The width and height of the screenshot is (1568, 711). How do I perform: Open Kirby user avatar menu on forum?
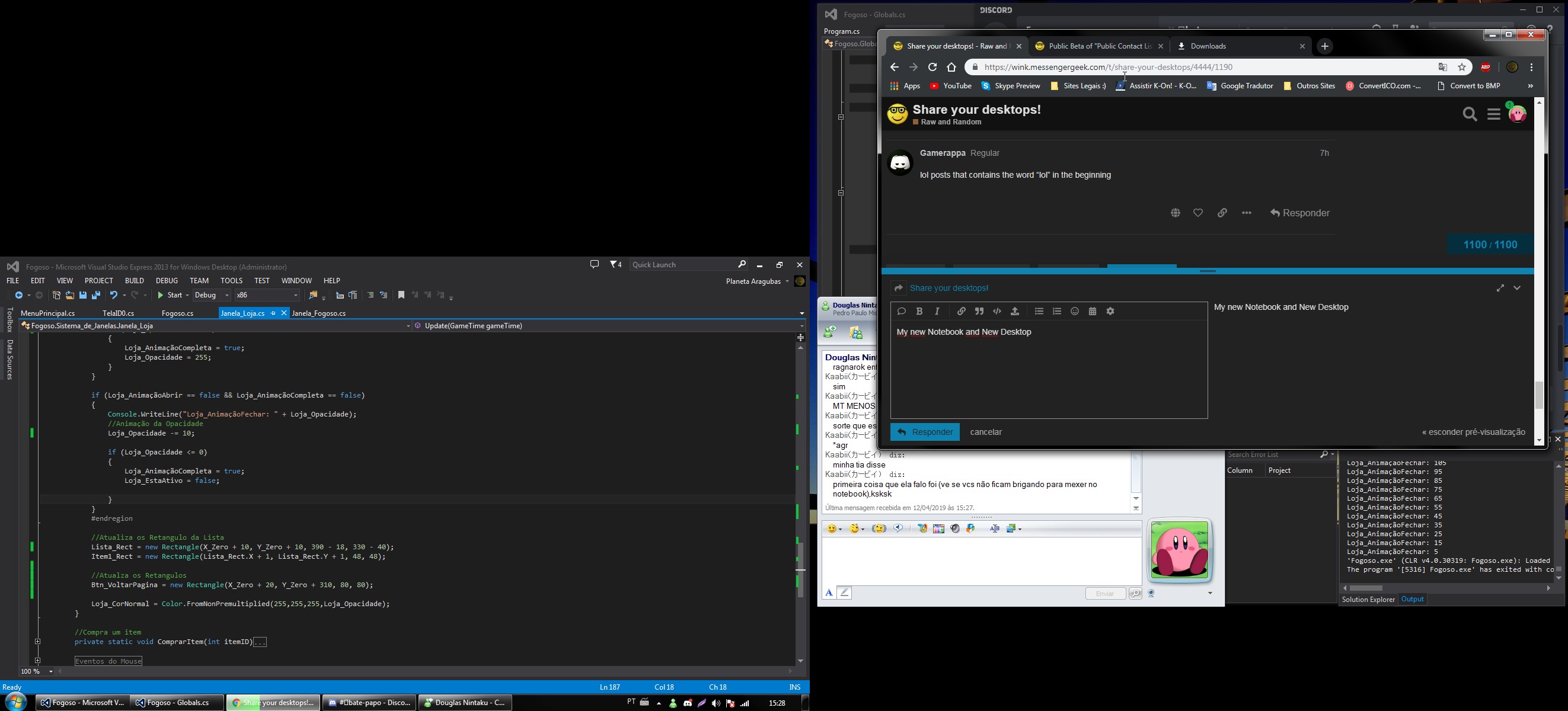(1517, 113)
